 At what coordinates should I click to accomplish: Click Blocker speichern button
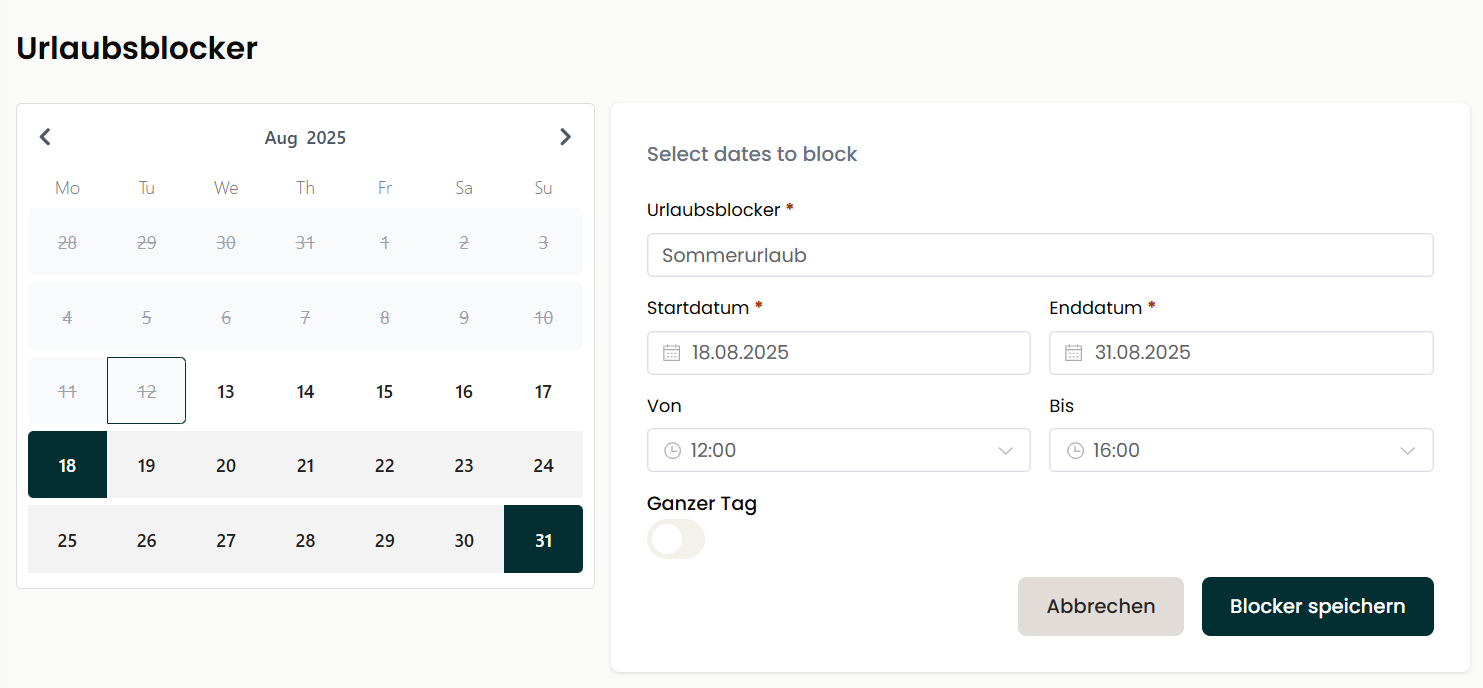tap(1318, 606)
